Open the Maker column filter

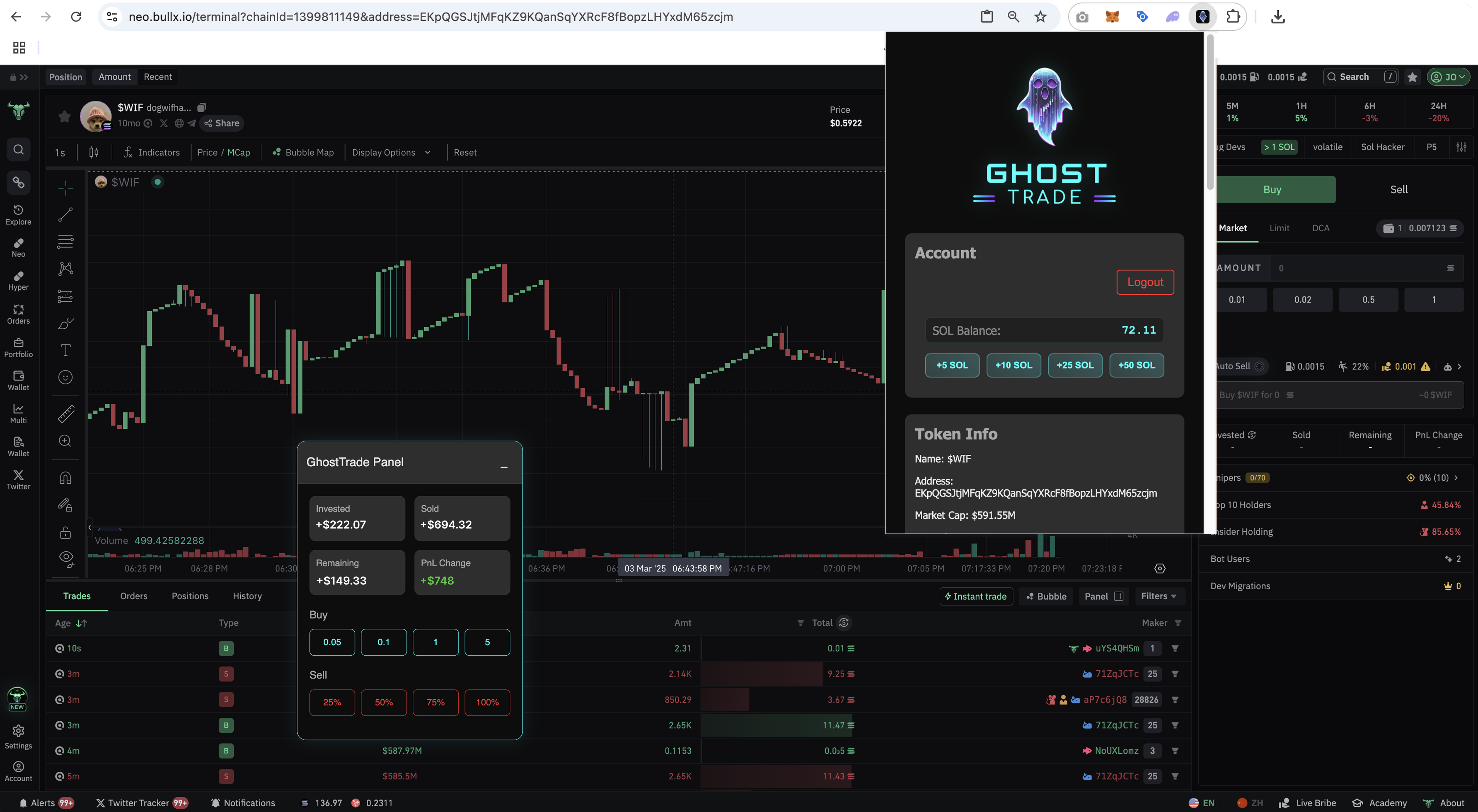[x=1178, y=622]
